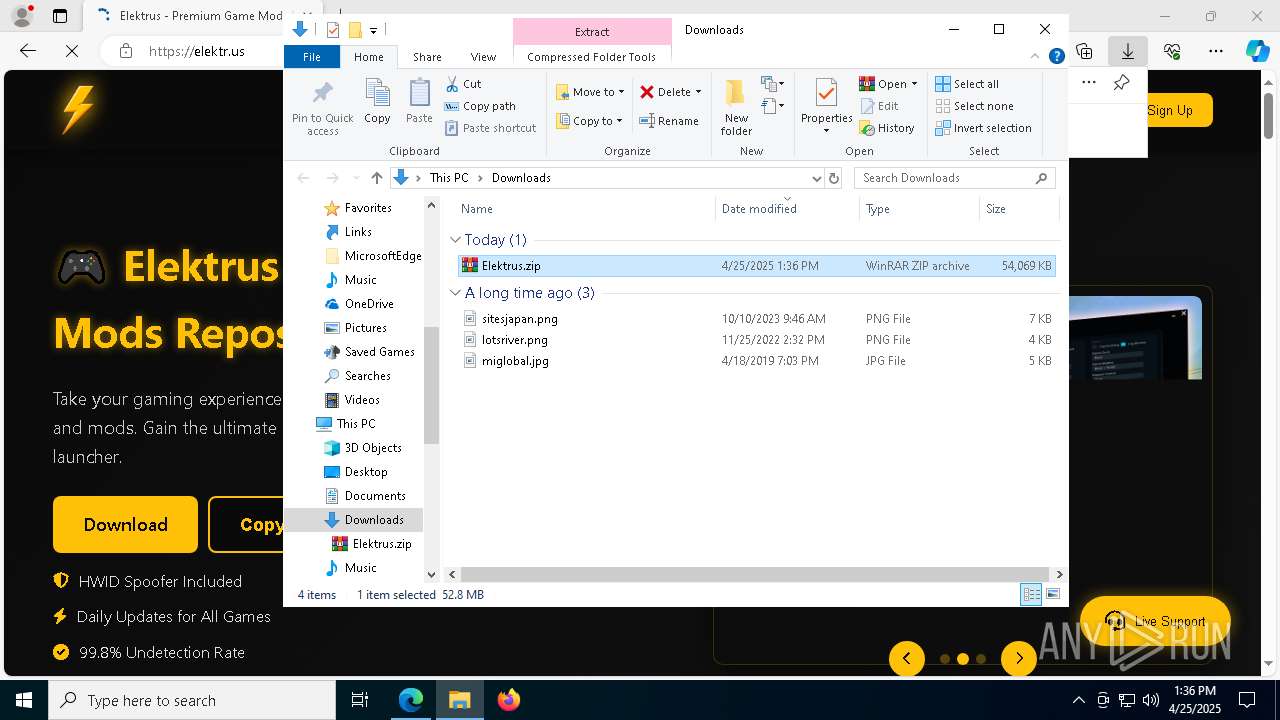Select miglobal.jpg file
Viewport: 1280px width, 720px height.
click(x=515, y=361)
